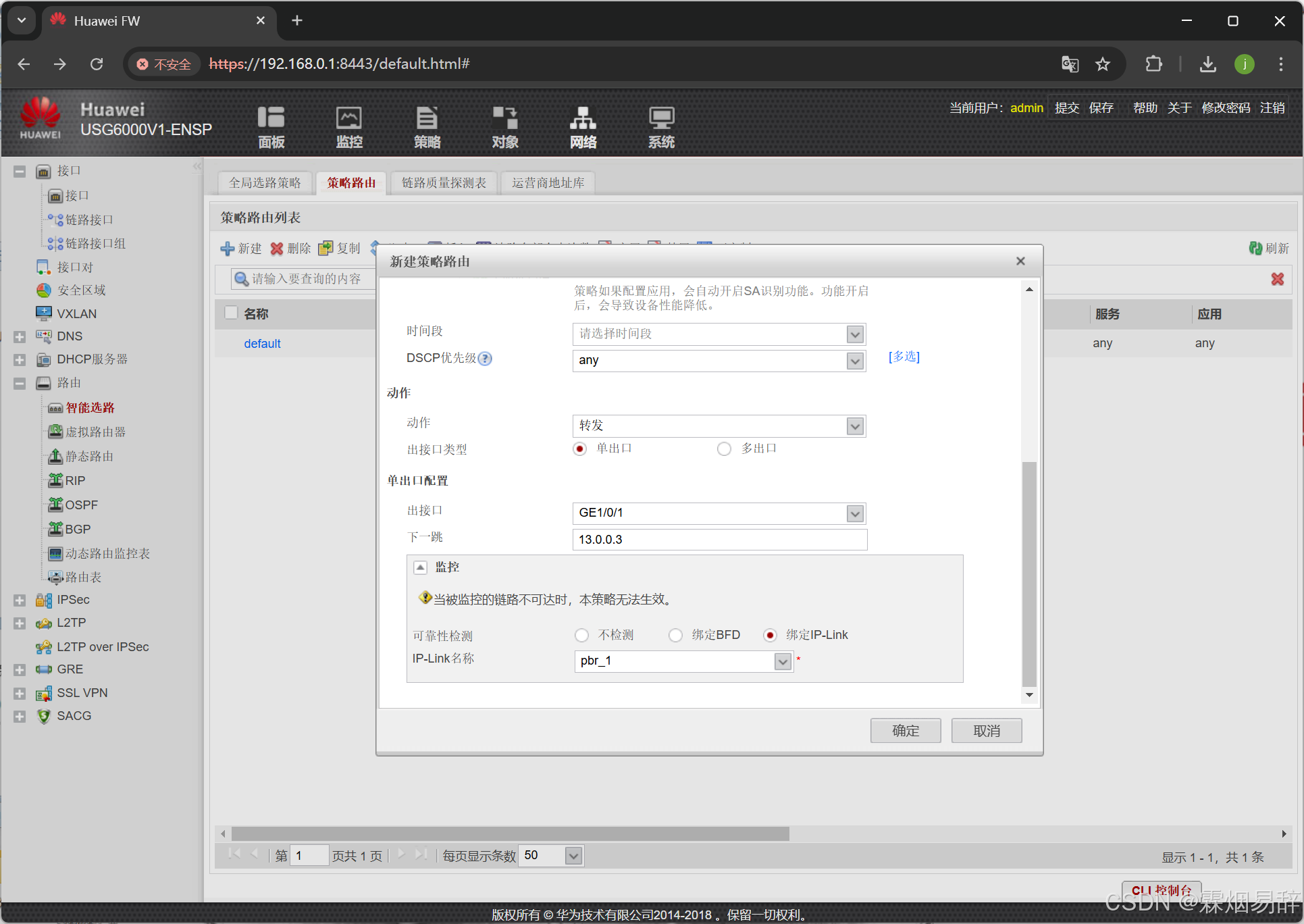
Task: Switch to 链路质量探测表 tab
Action: click(444, 183)
